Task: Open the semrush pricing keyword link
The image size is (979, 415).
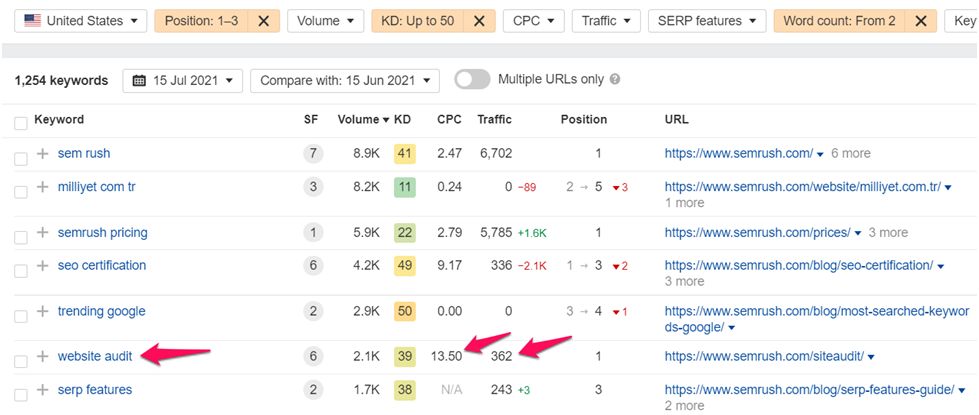Action: pyautogui.click(x=102, y=233)
